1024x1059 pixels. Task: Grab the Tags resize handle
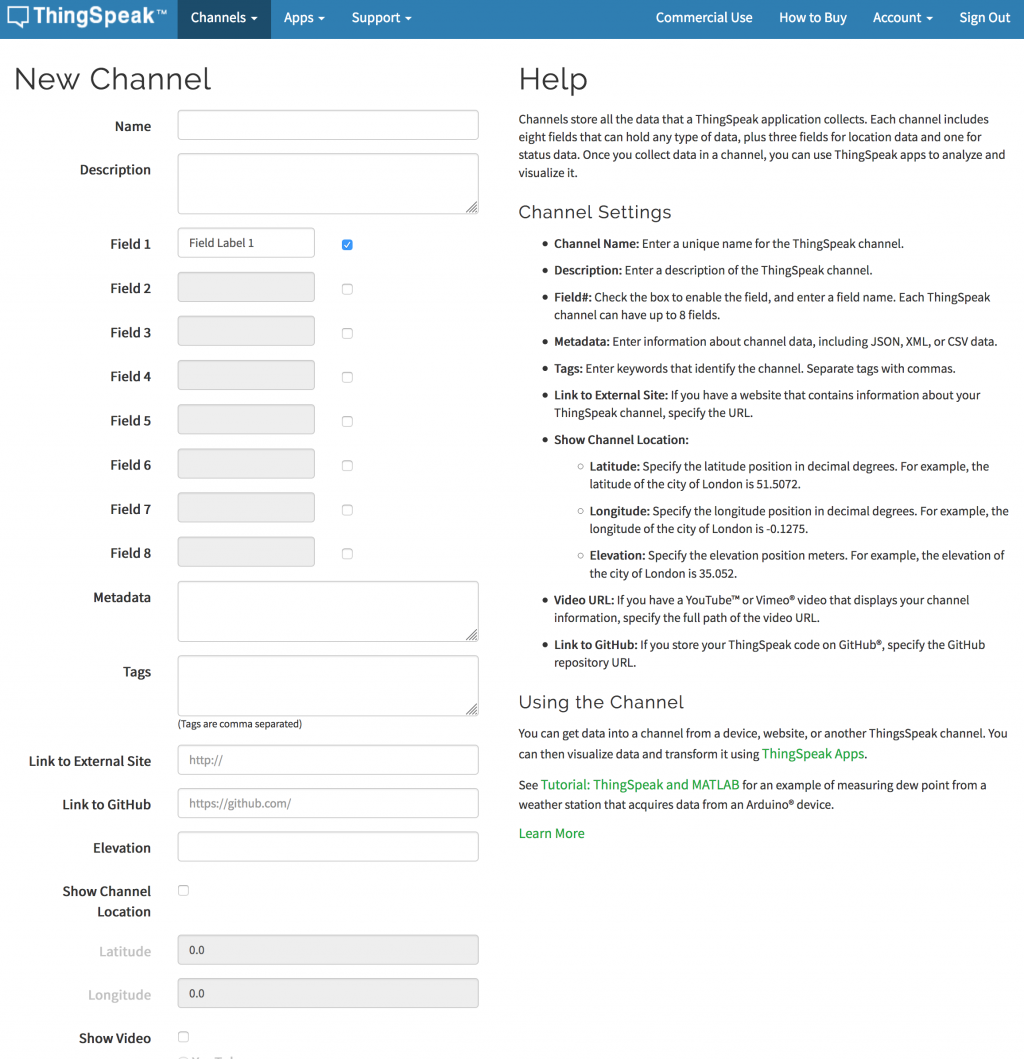click(471, 709)
